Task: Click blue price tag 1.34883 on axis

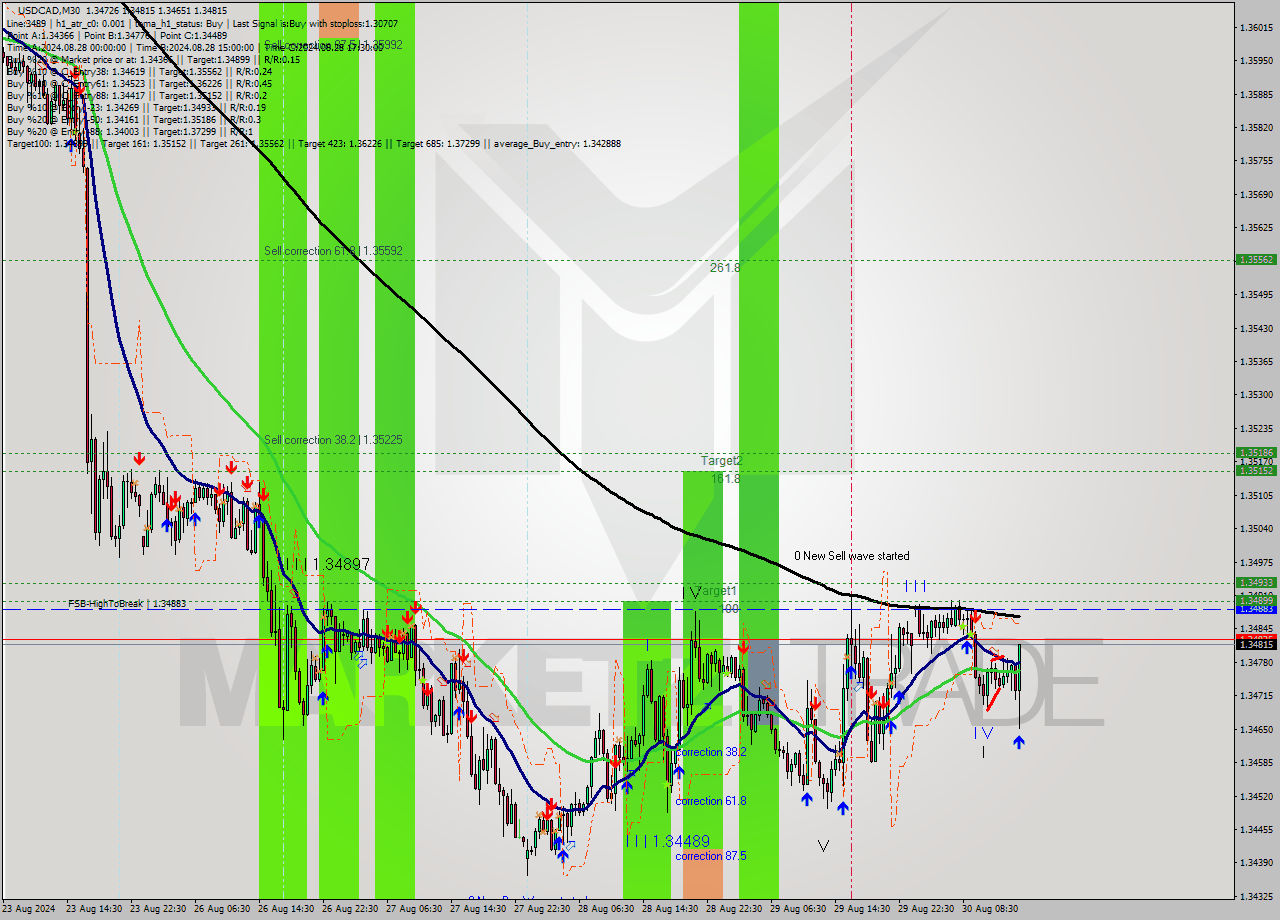Action: click(x=1256, y=608)
